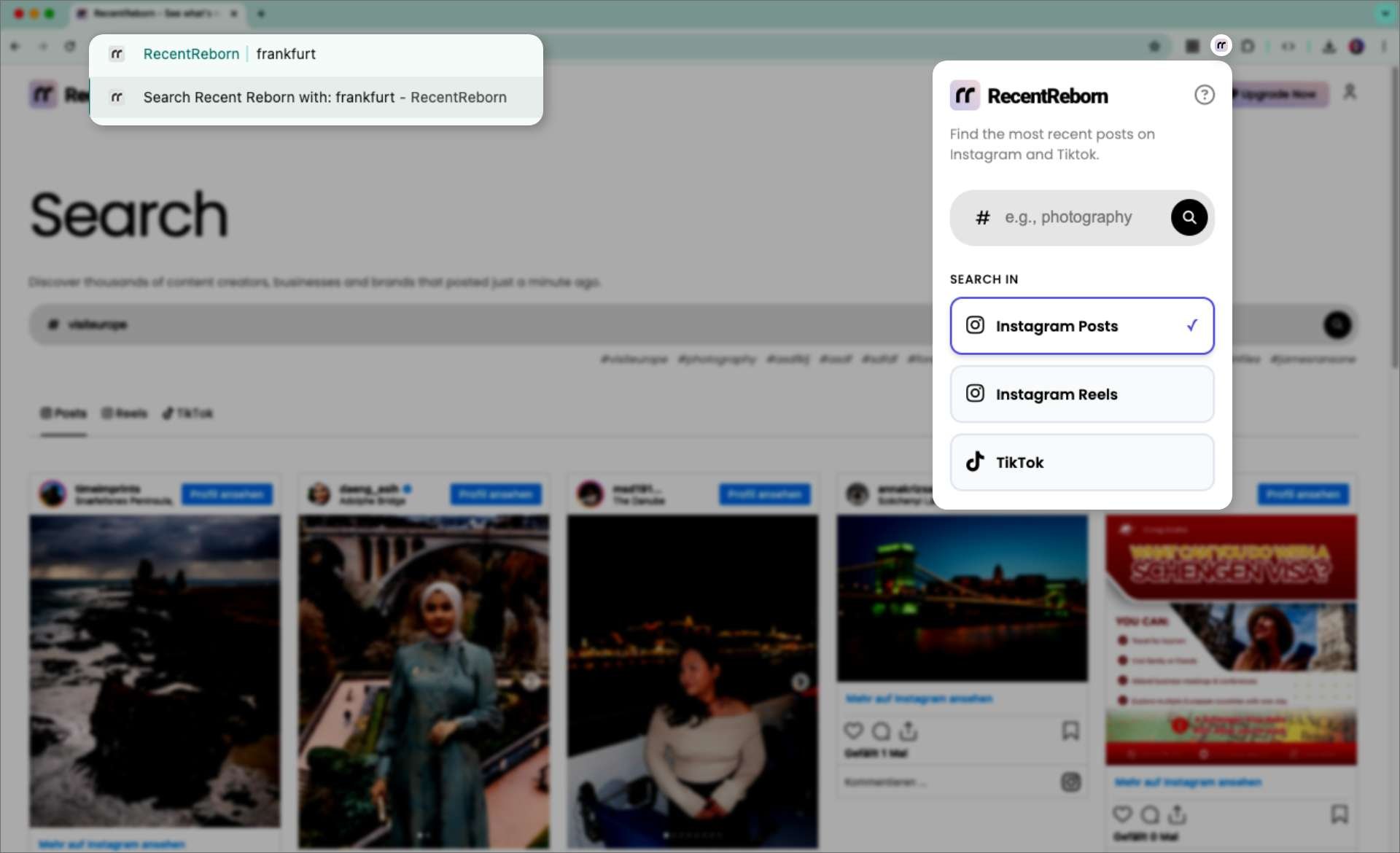Click Instagram logo icon beside the comment field

point(1070,782)
